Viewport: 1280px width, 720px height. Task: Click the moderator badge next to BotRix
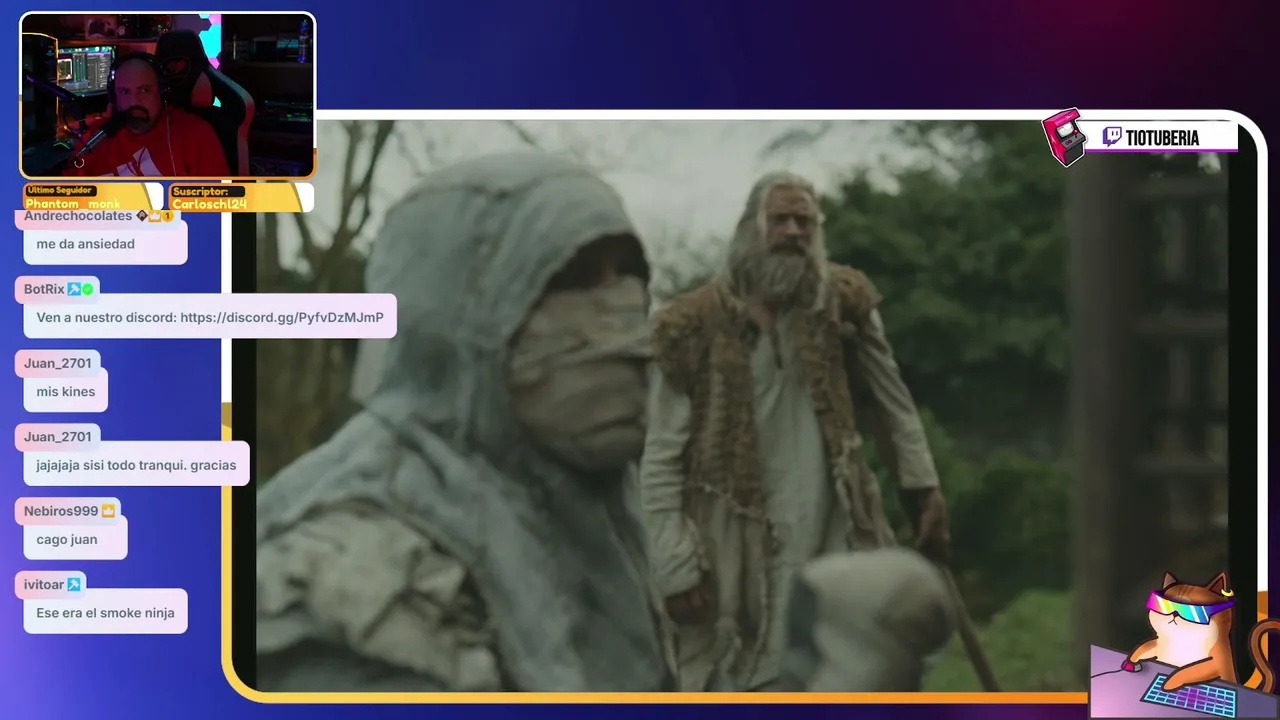click(74, 289)
